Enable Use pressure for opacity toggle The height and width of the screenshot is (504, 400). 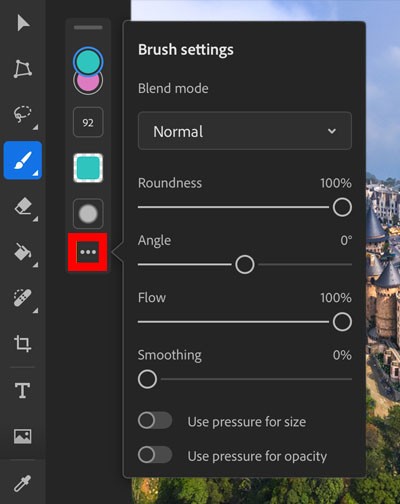pos(155,455)
